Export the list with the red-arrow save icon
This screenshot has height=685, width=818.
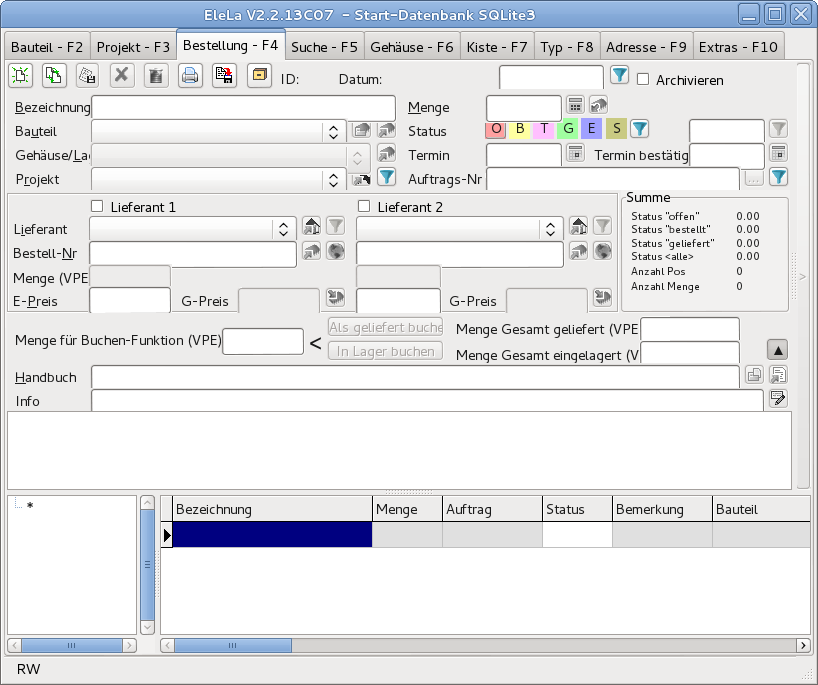pyautogui.click(x=224, y=75)
